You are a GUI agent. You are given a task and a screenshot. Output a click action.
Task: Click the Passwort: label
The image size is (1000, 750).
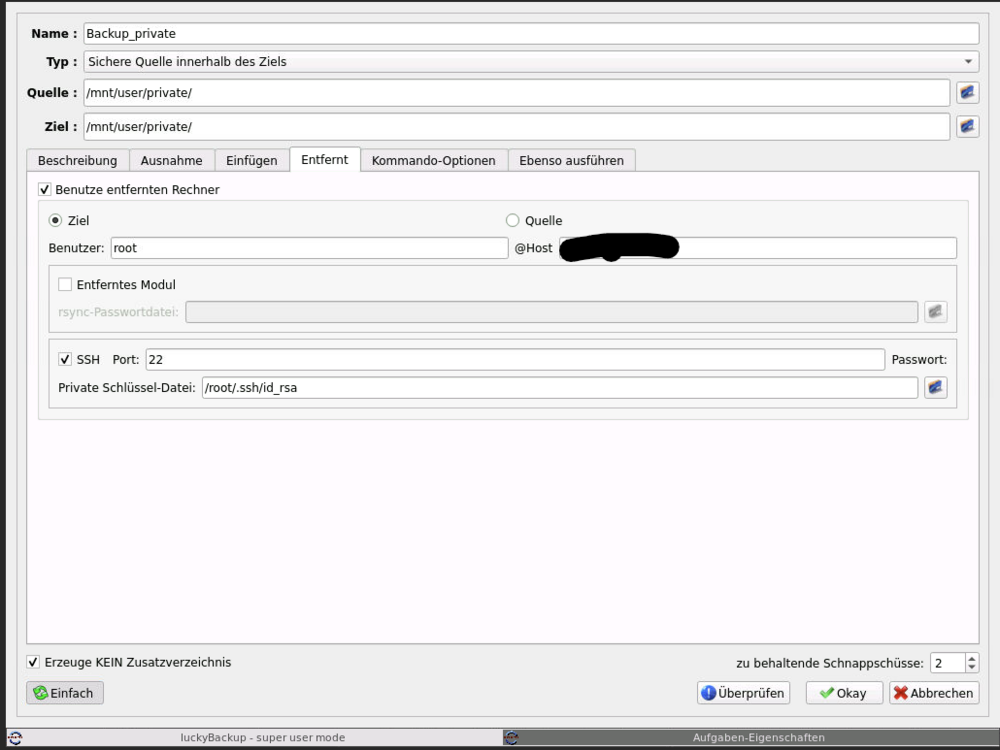[919, 359]
